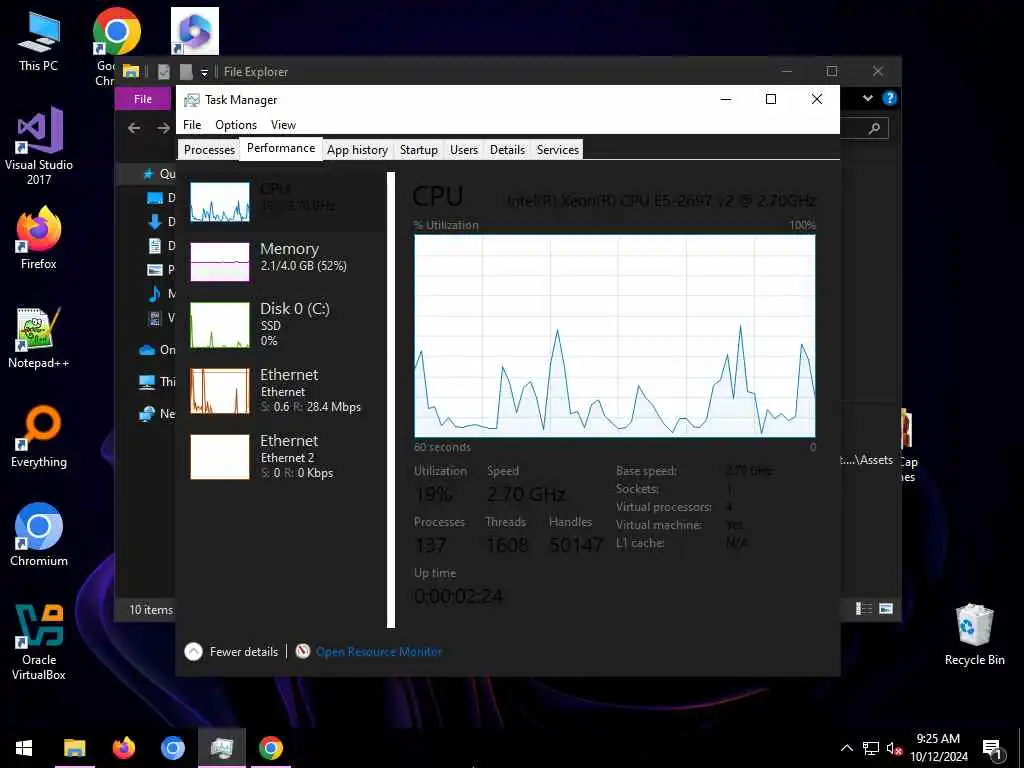Viewport: 1024px width, 768px height.
Task: Go back in File Explorer
Action: pos(135,128)
